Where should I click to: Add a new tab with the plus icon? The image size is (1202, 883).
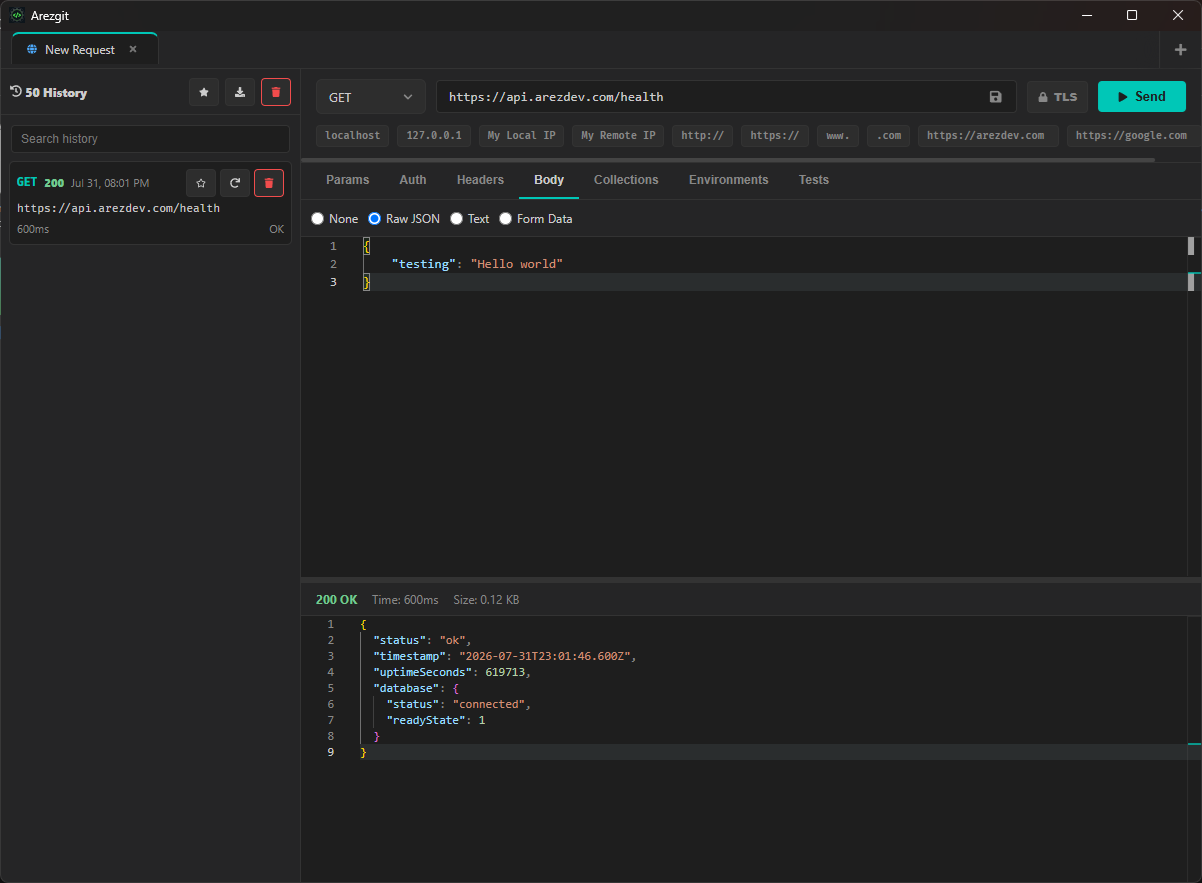(1180, 50)
